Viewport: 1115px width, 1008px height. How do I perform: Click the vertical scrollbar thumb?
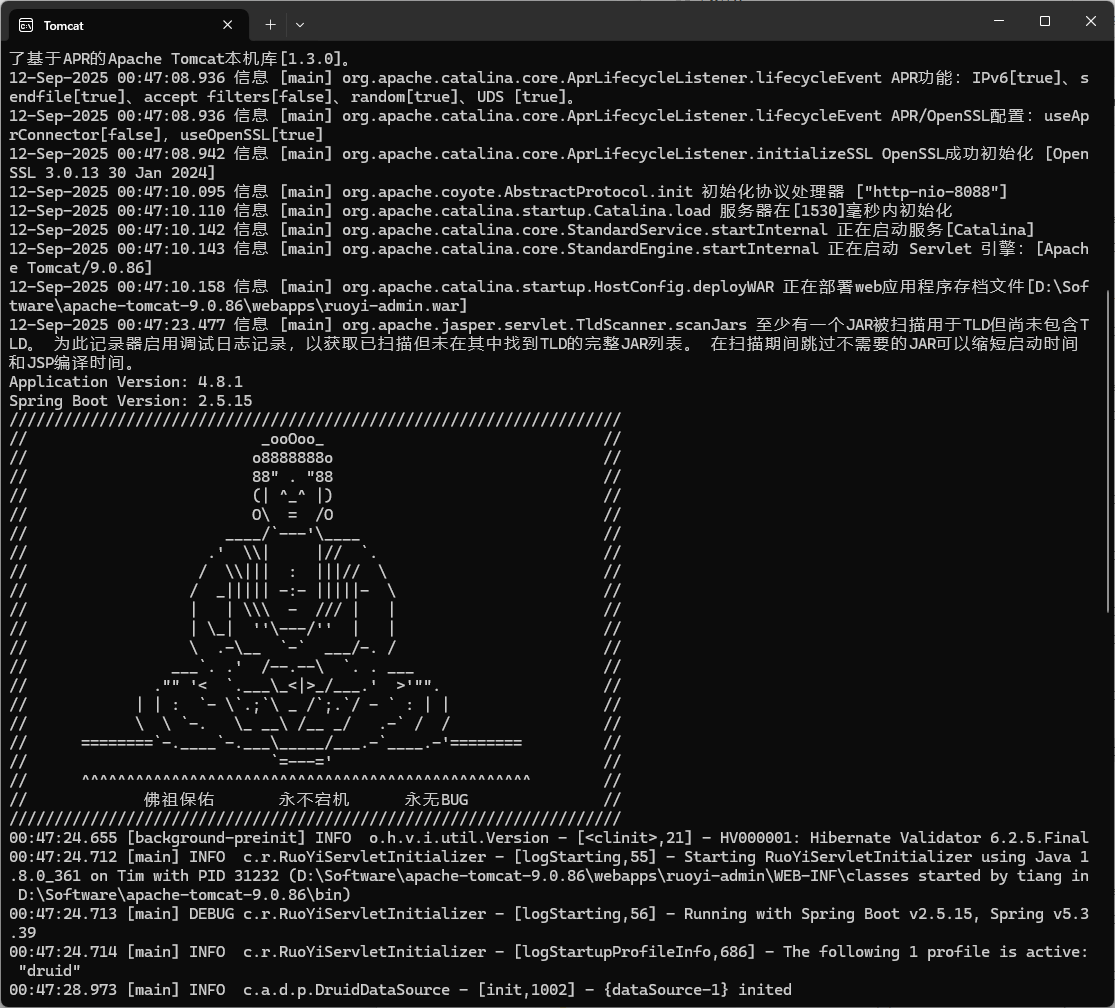[1109, 451]
